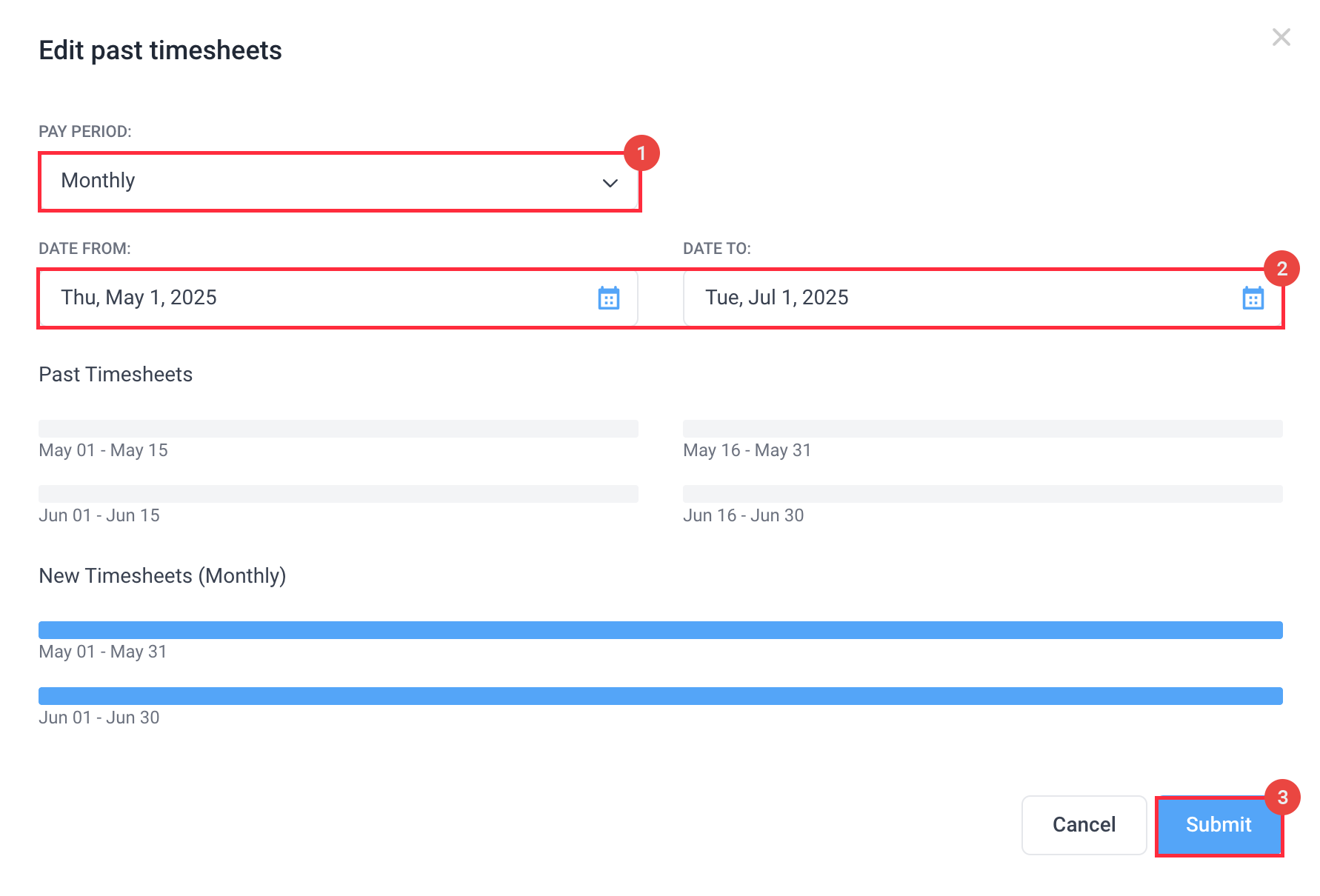Click the Past Timesheets heading
The width and height of the screenshot is (1320, 896).
coord(116,375)
